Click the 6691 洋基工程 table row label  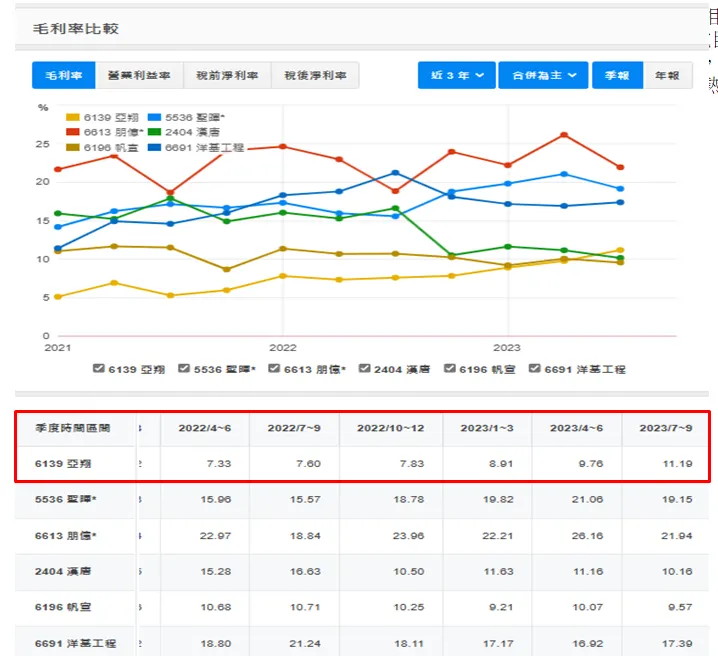pyautogui.click(x=76, y=643)
